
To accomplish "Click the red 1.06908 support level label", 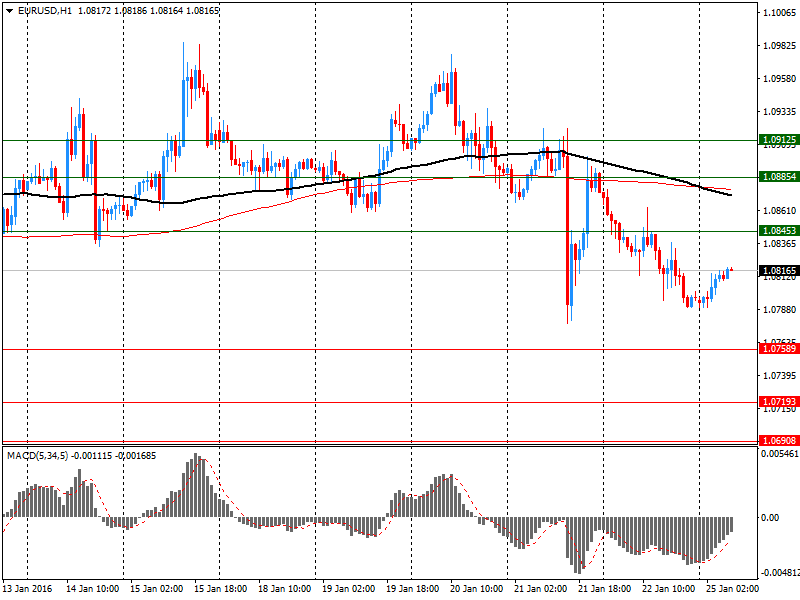I will pyautogui.click(x=779, y=440).
